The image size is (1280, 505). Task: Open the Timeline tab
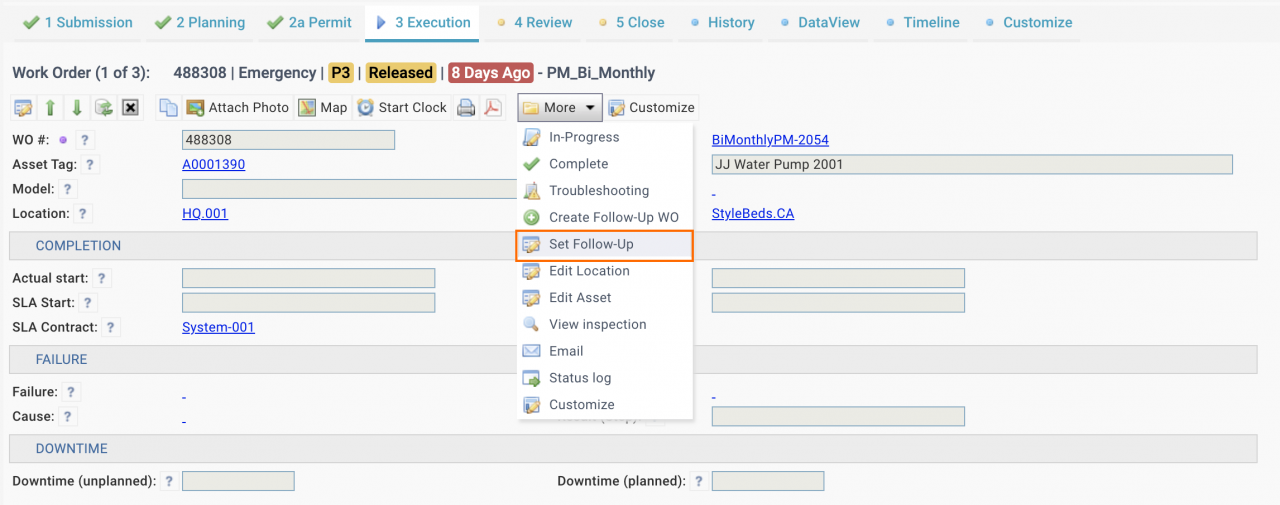[x=930, y=22]
